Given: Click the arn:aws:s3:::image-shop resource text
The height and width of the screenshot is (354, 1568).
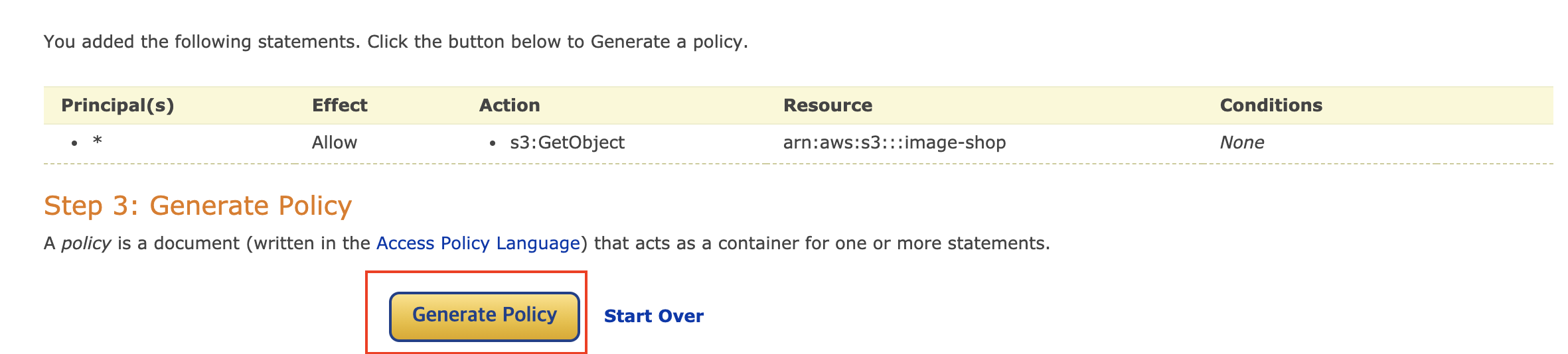Looking at the screenshot, I should pyautogui.click(x=894, y=143).
